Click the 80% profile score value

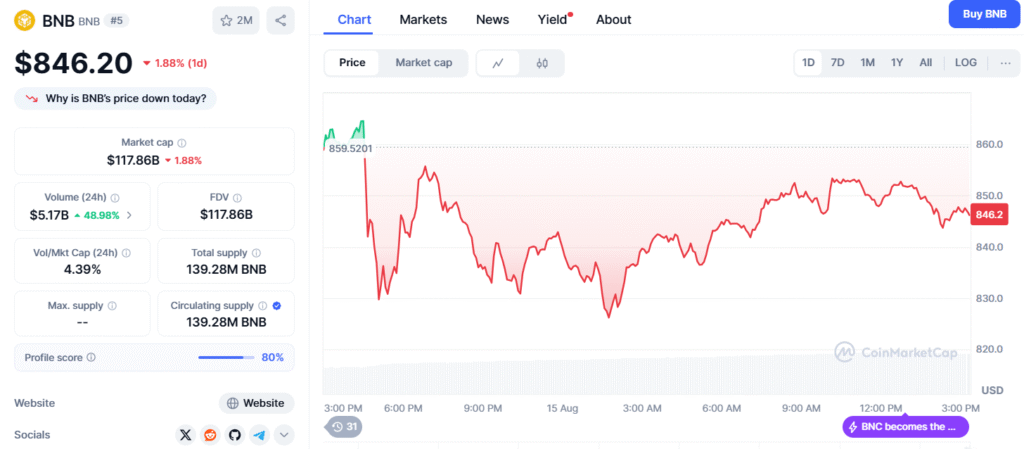(x=272, y=358)
